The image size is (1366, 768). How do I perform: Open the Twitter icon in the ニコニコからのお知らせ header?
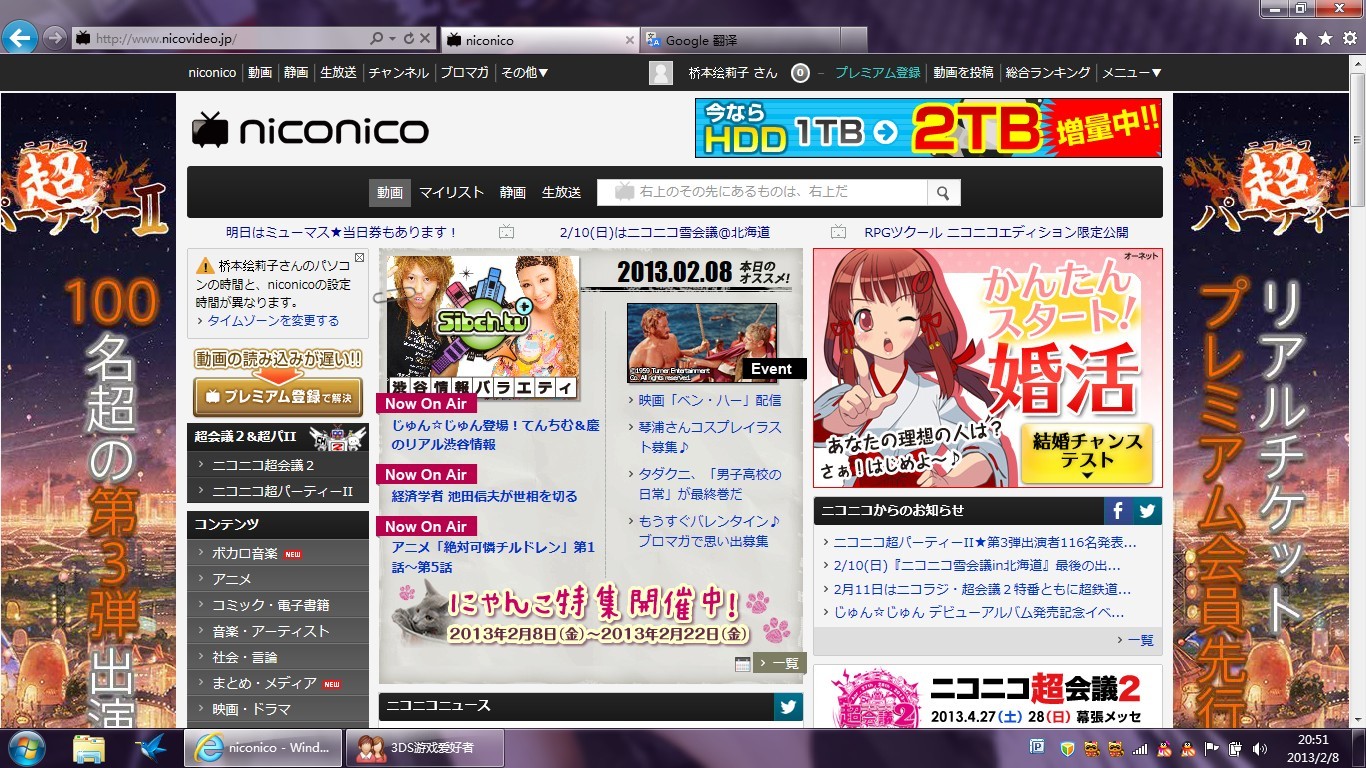(x=1147, y=511)
